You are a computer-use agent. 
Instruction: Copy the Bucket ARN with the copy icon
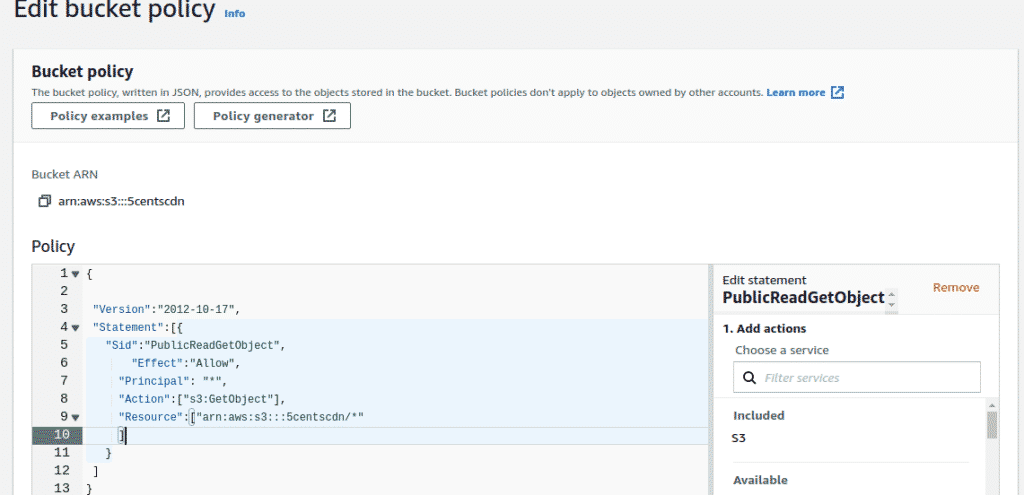(x=44, y=201)
